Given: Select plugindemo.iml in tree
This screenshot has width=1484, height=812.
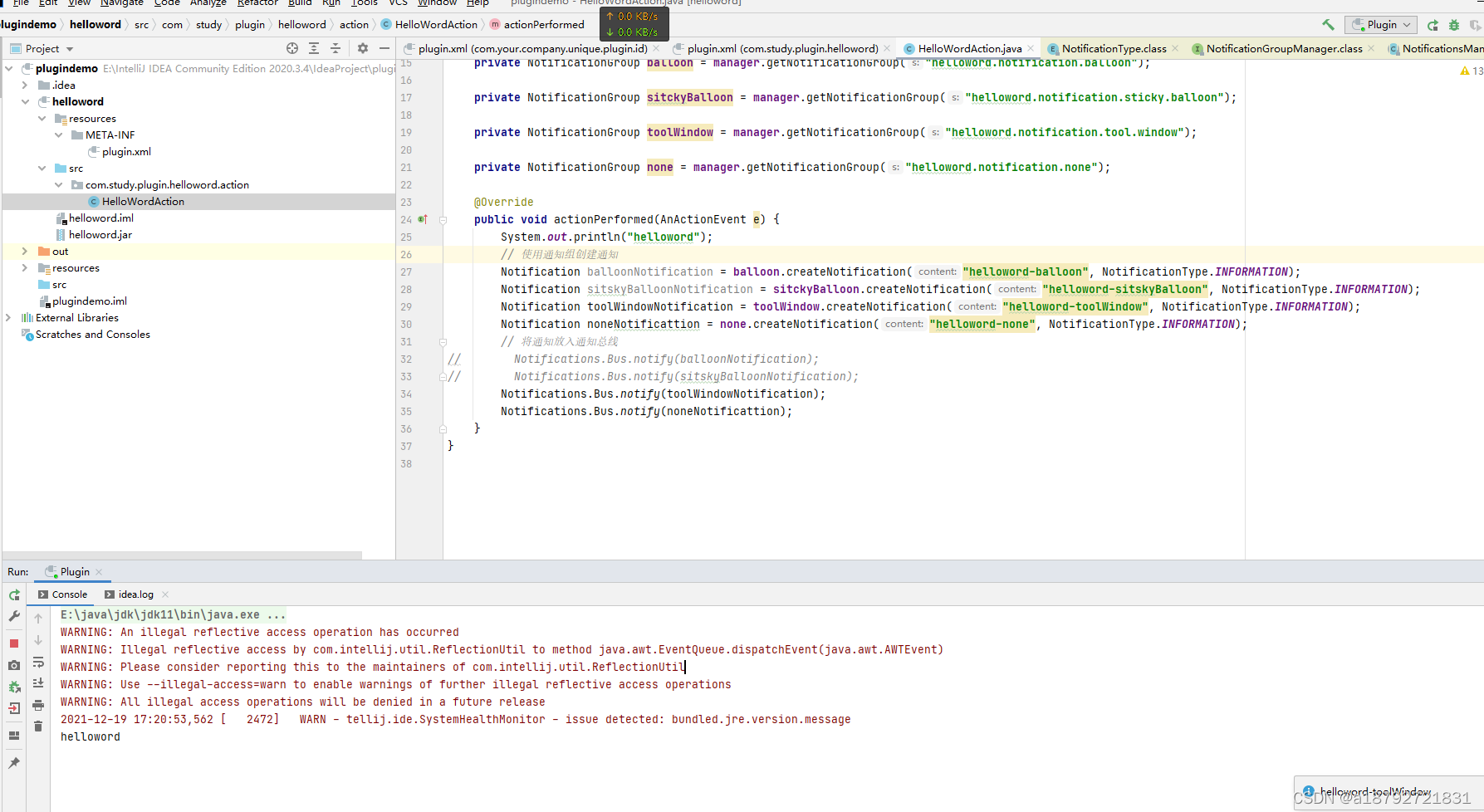Looking at the screenshot, I should (89, 301).
